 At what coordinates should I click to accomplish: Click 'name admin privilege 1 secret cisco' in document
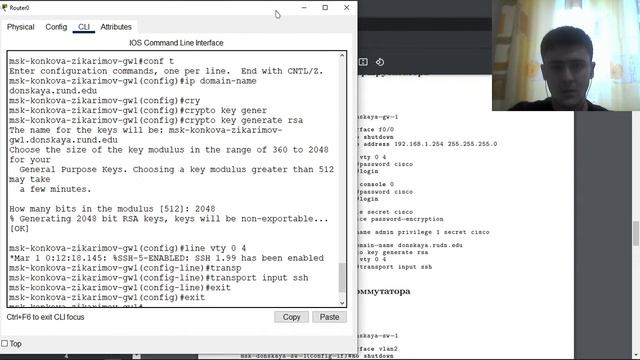(x=424, y=232)
